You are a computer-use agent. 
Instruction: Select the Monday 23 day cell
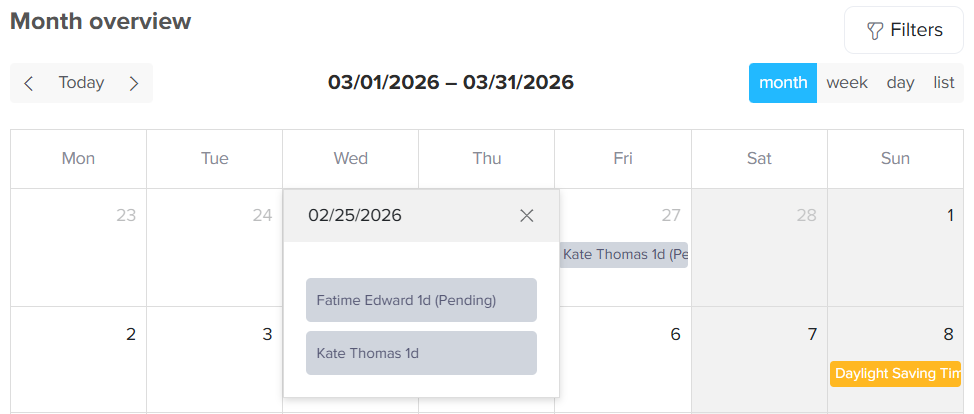(x=78, y=255)
